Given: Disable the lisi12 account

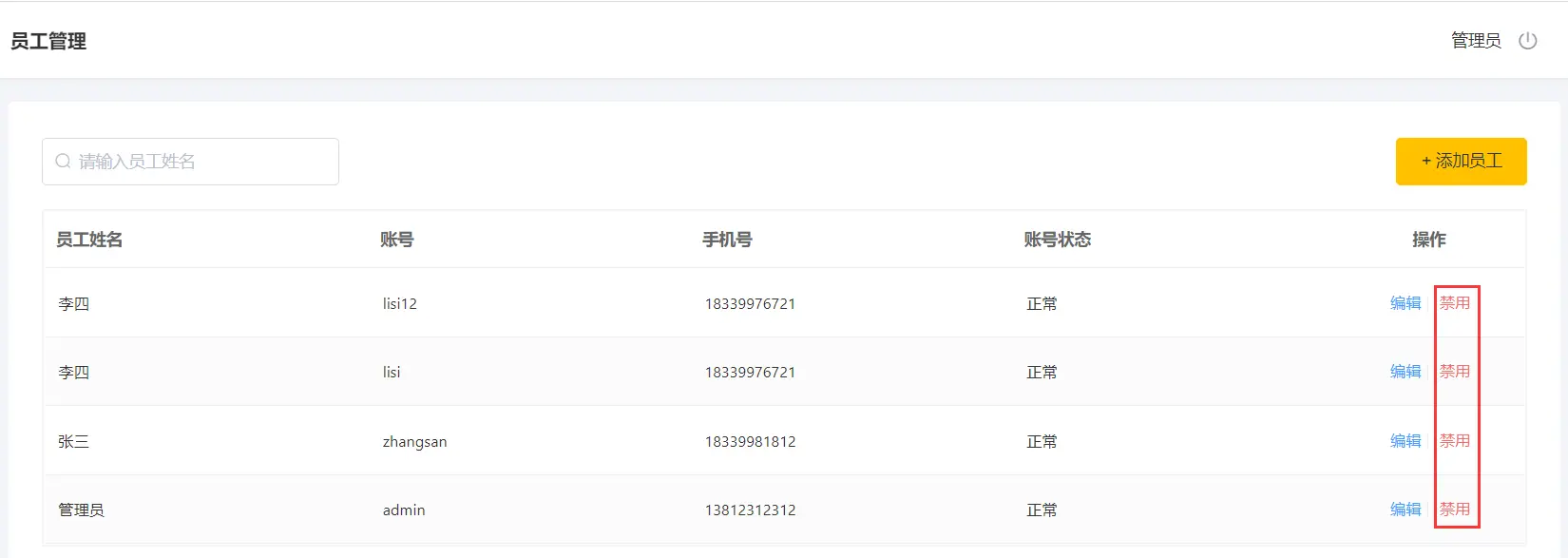Looking at the screenshot, I should [x=1455, y=303].
